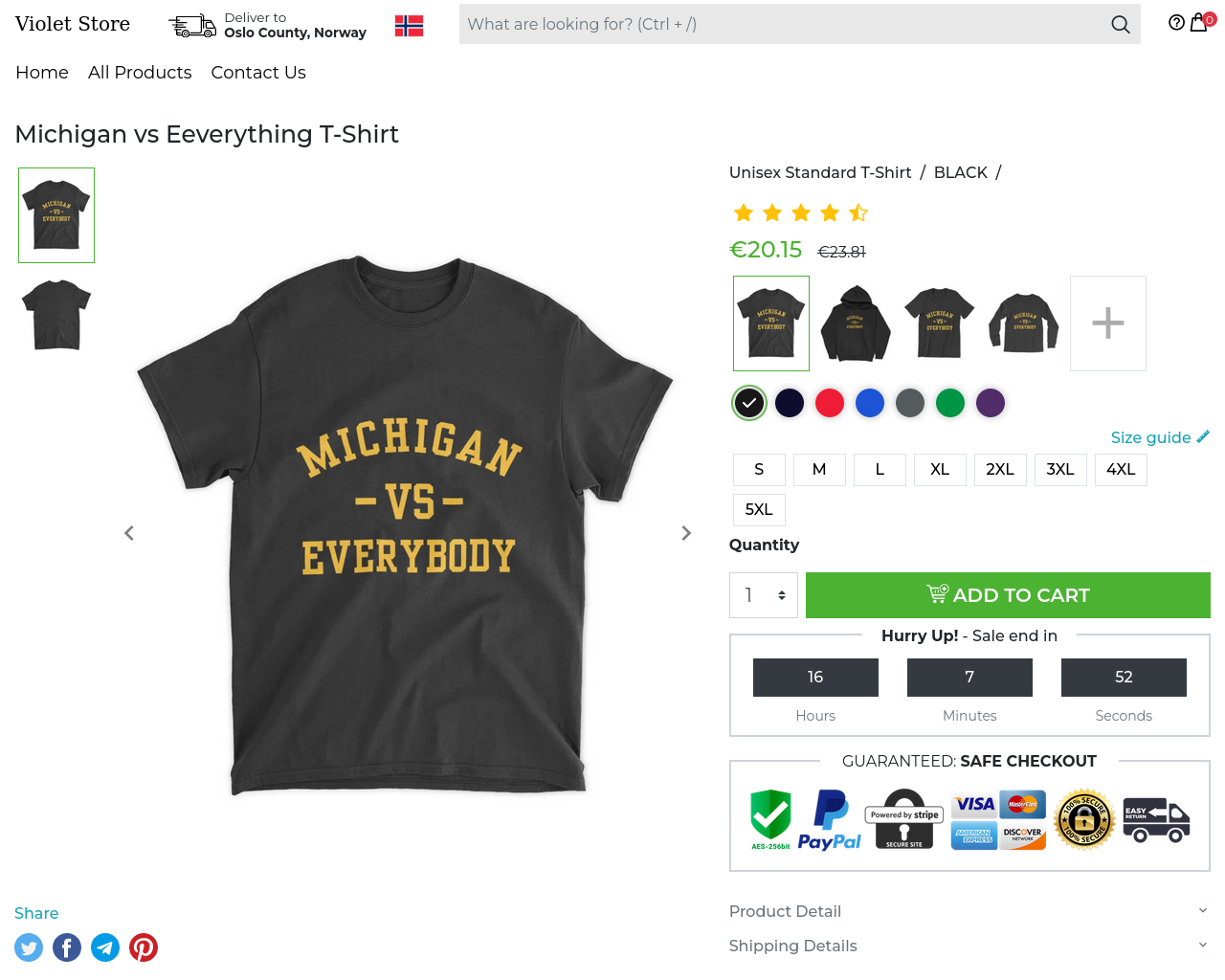This screenshot has height=980, width=1225.
Task: Share on Twitter icon
Action: 29,947
